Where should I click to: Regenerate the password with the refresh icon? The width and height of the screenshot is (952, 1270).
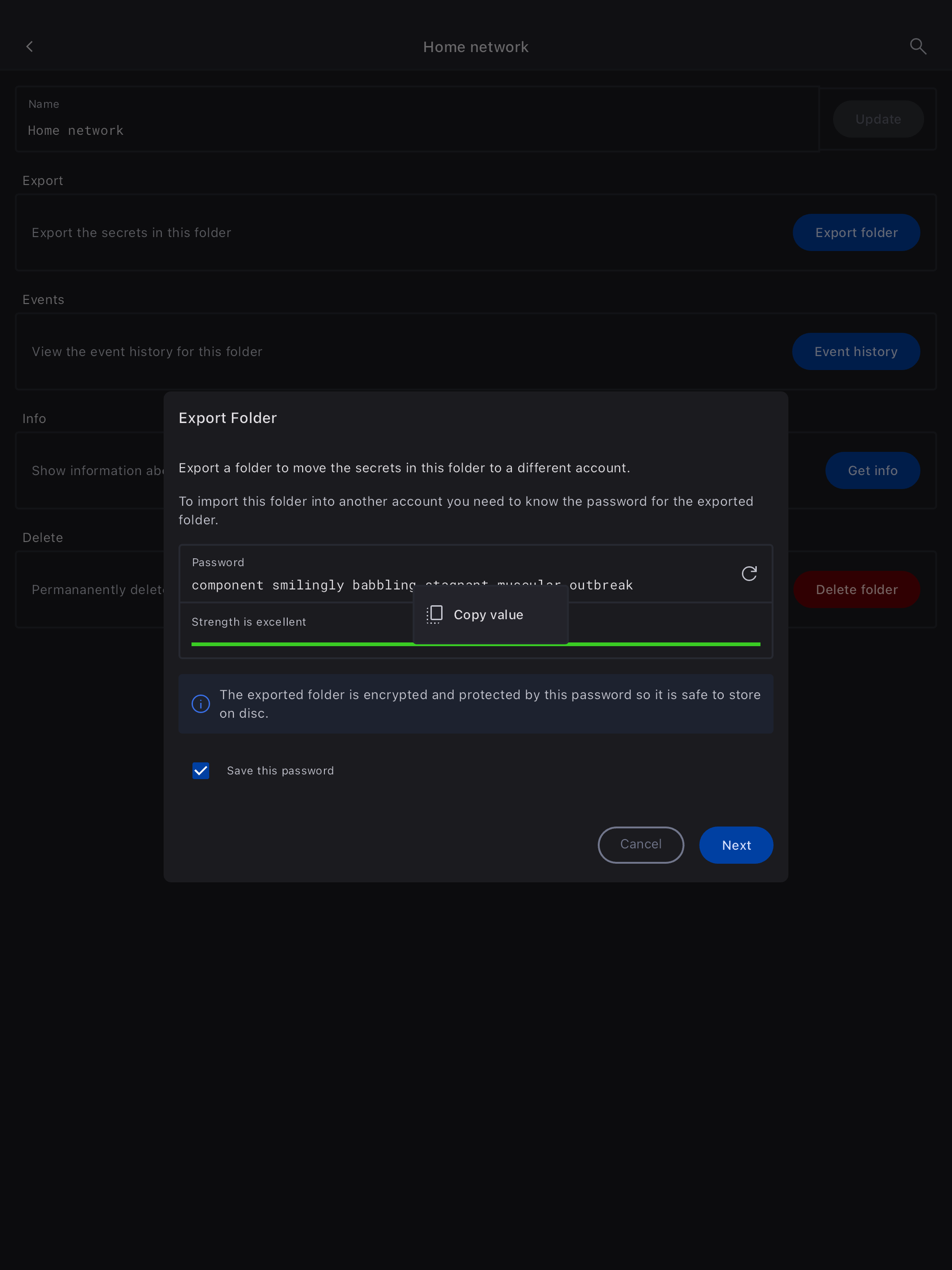(x=749, y=574)
